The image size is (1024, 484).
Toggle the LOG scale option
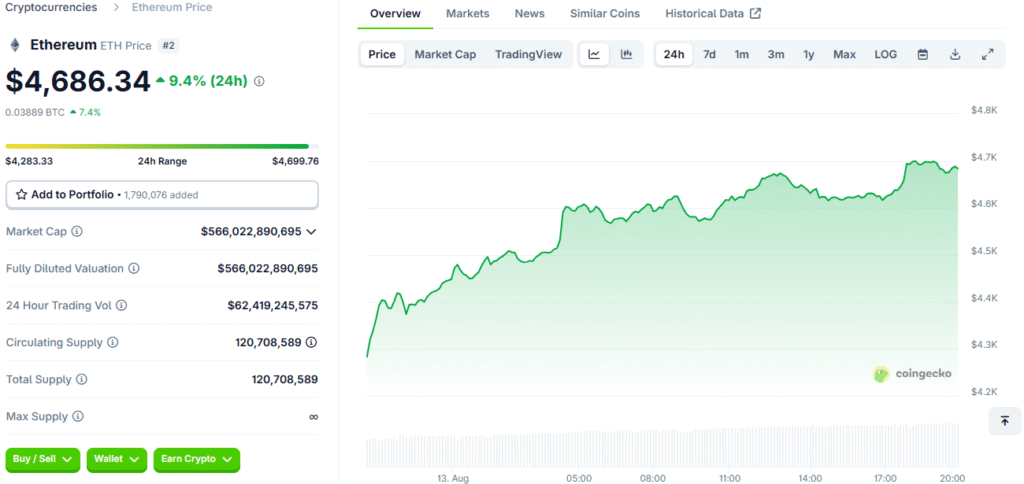tap(886, 54)
